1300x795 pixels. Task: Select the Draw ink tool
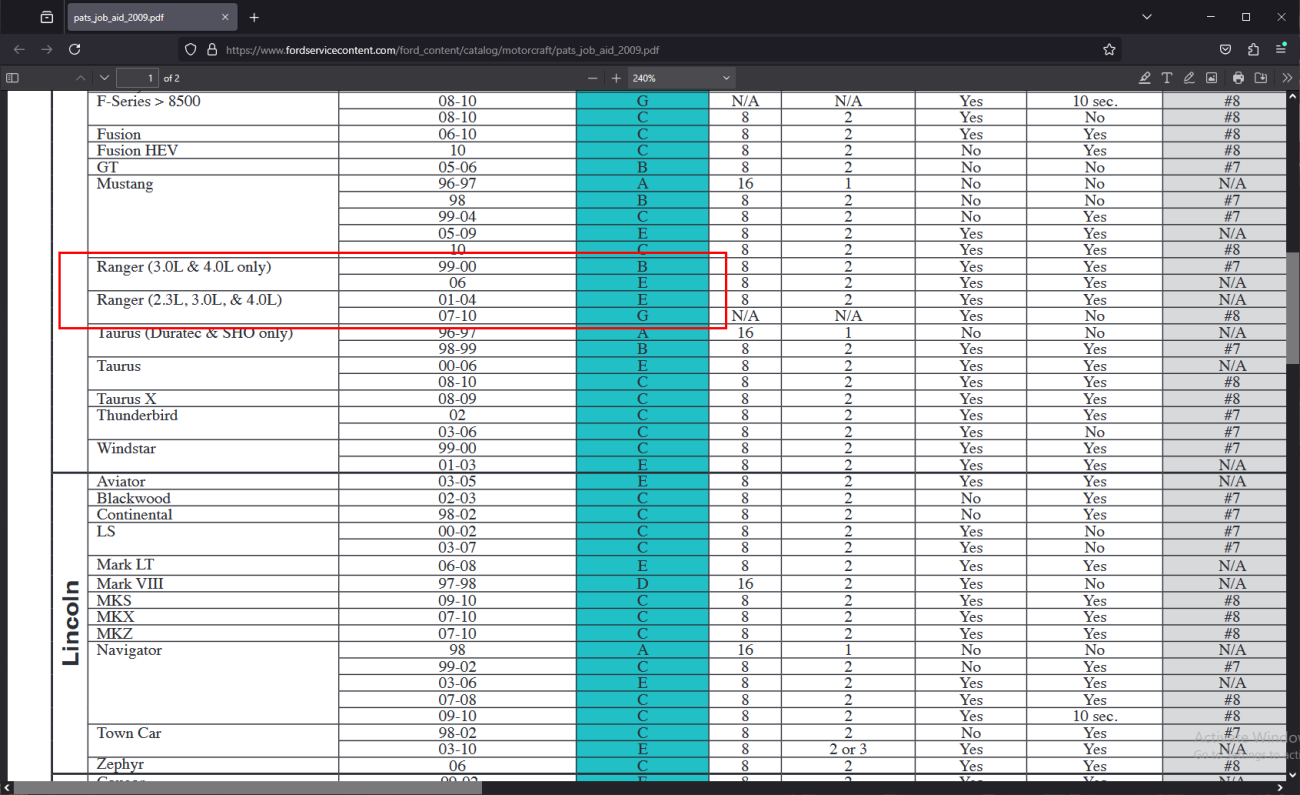click(1189, 78)
